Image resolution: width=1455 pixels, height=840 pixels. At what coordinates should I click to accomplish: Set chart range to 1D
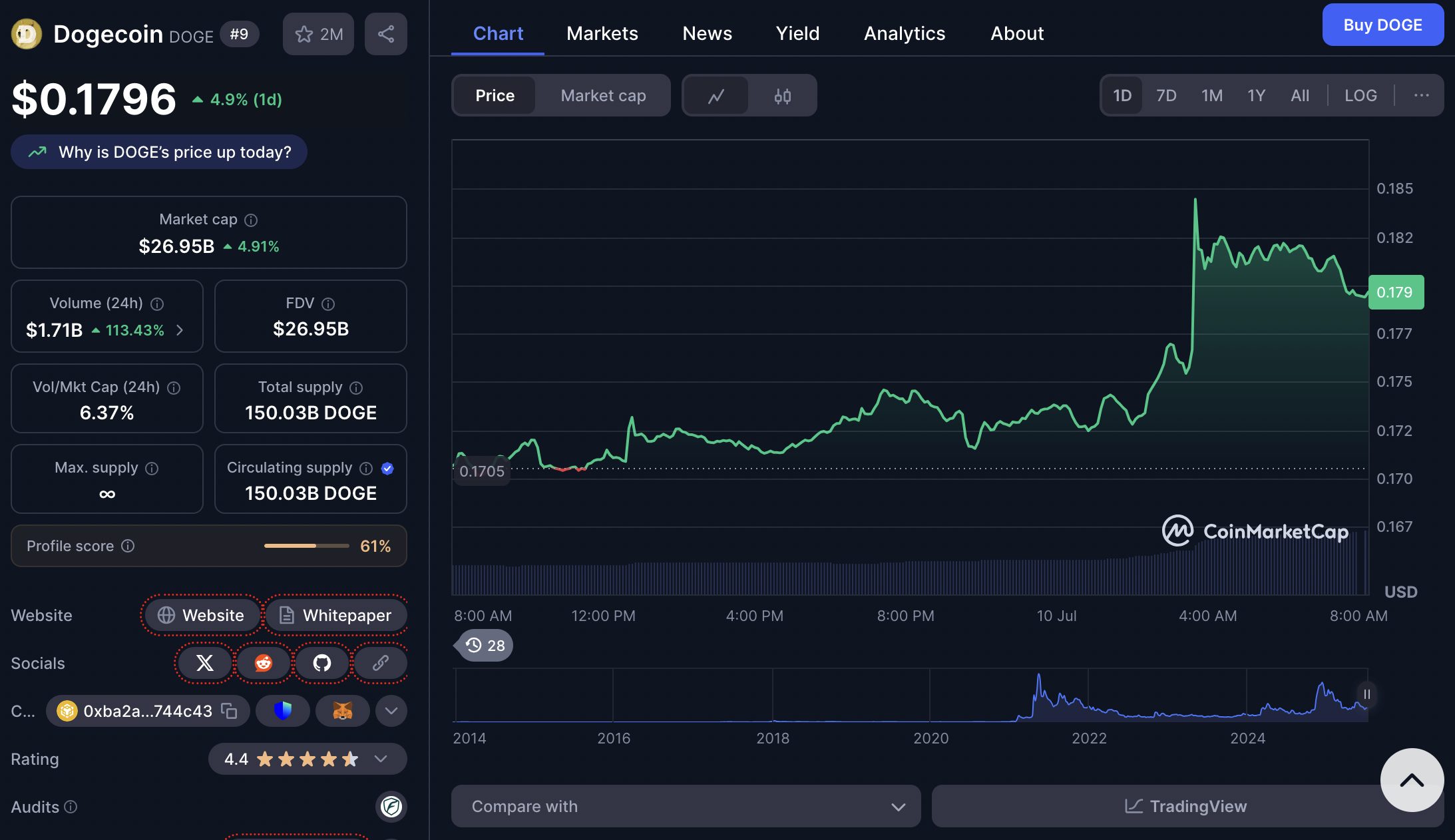[x=1122, y=96]
